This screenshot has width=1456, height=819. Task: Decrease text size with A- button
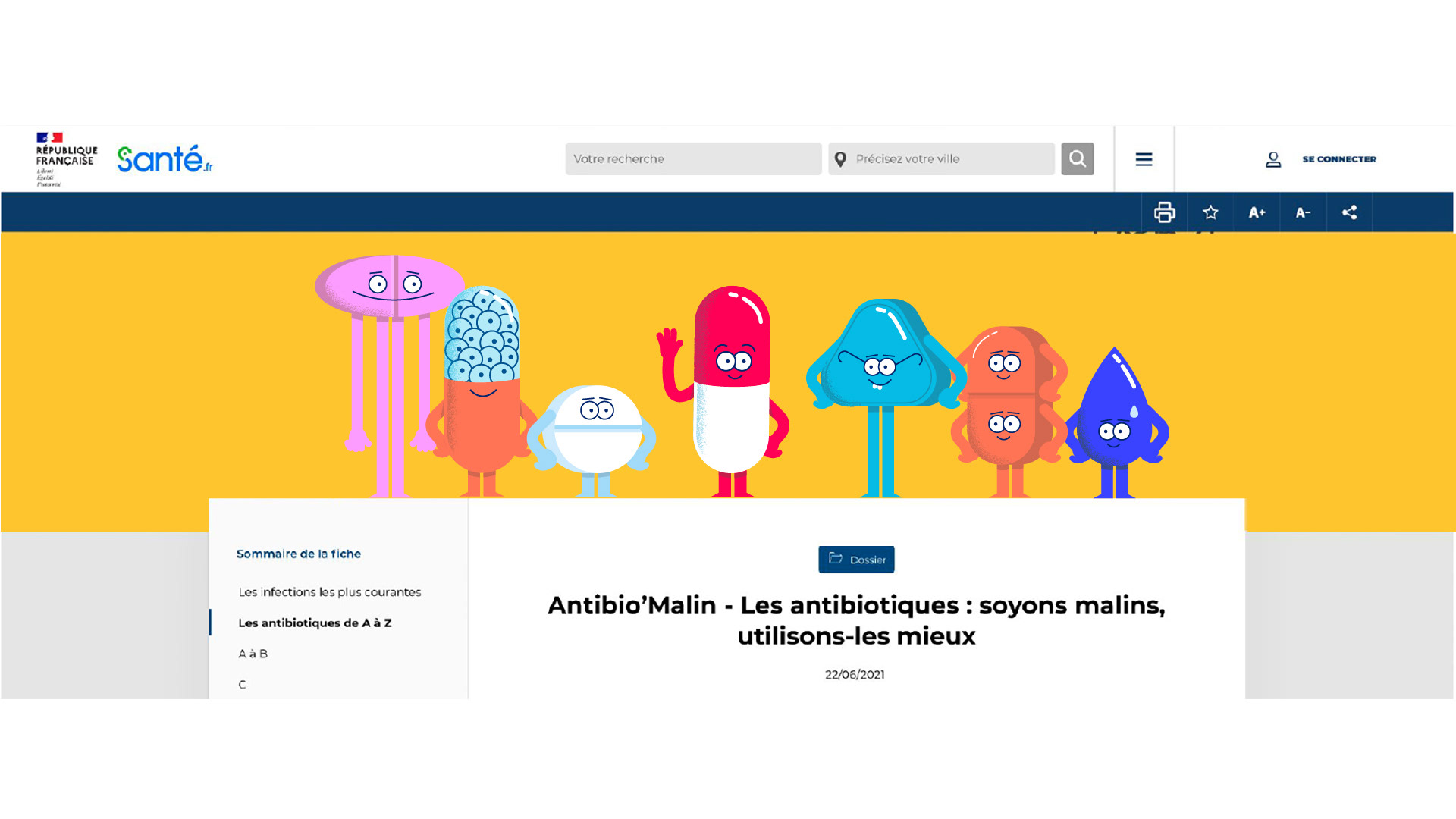point(1303,212)
